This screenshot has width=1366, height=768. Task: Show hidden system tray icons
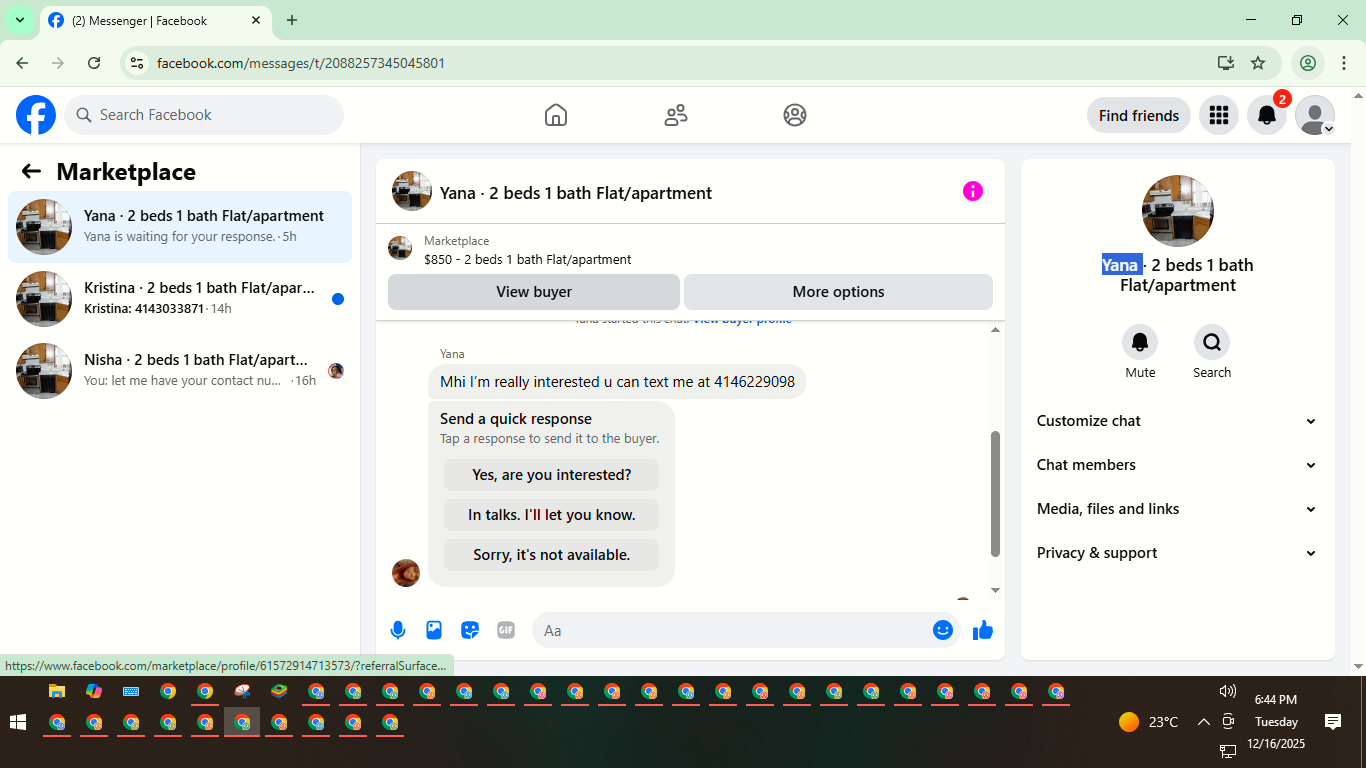(1203, 722)
